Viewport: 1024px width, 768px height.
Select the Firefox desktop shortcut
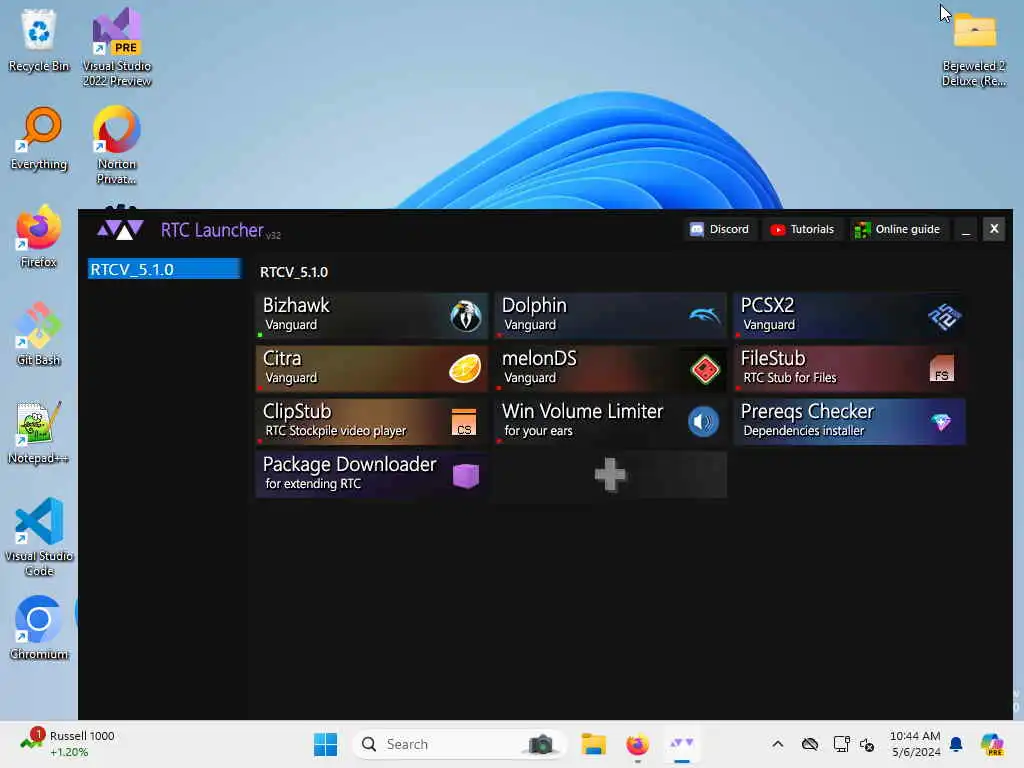[39, 236]
